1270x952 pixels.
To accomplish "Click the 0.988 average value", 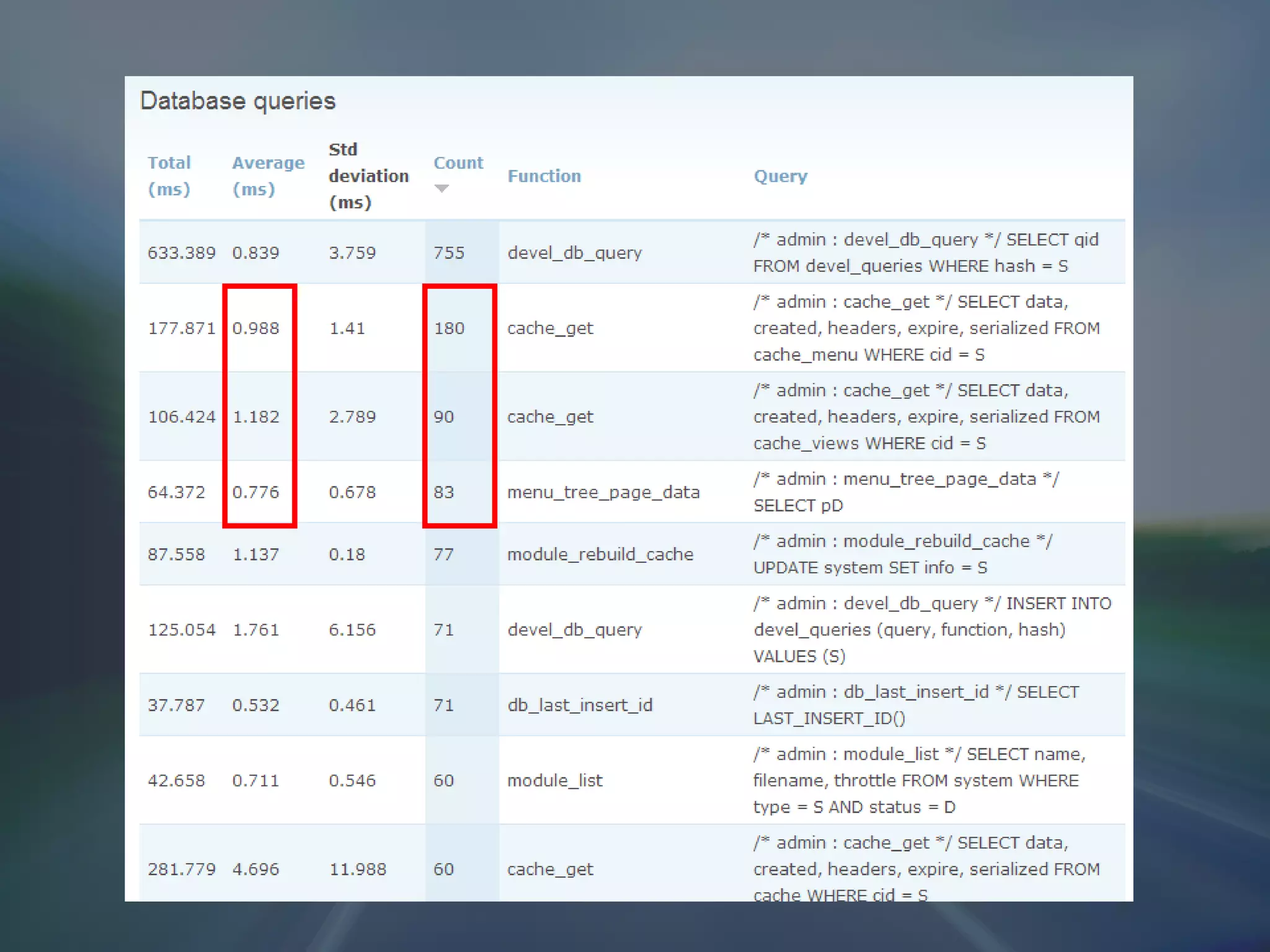I will point(255,328).
